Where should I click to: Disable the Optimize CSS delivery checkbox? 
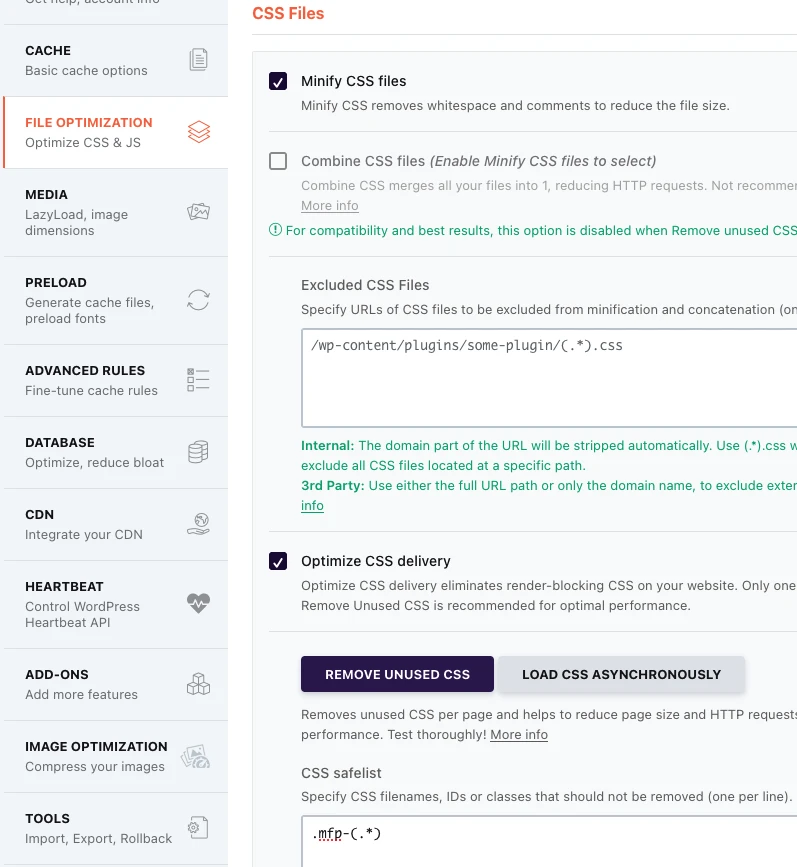pyautogui.click(x=278, y=561)
